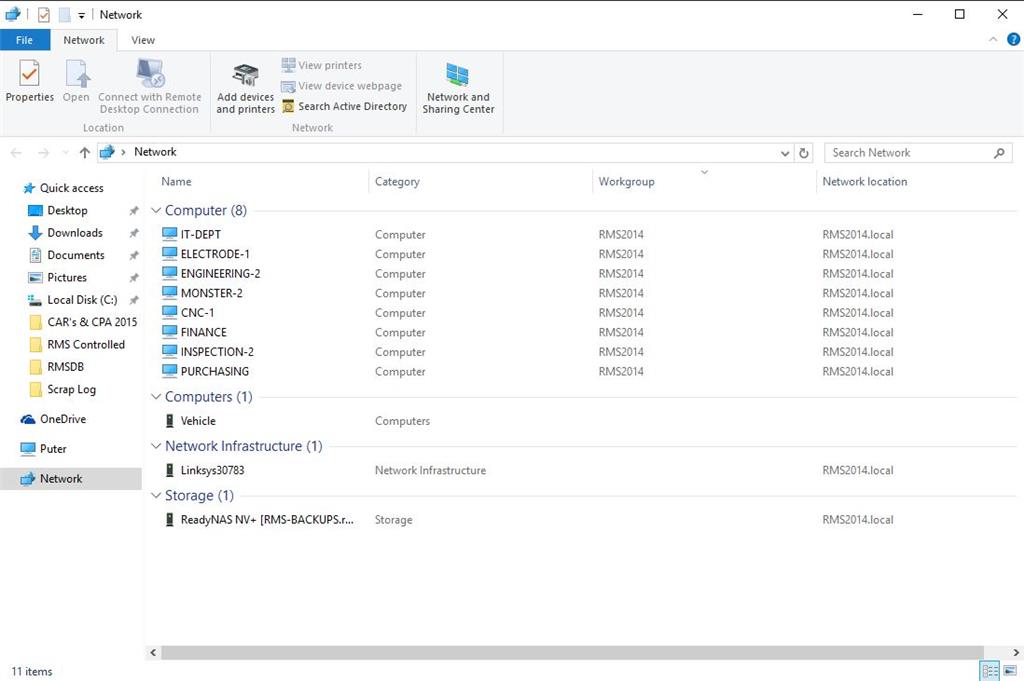Select the ENGINEERING-2 computer
Image resolution: width=1024 pixels, height=681 pixels.
[220, 274]
